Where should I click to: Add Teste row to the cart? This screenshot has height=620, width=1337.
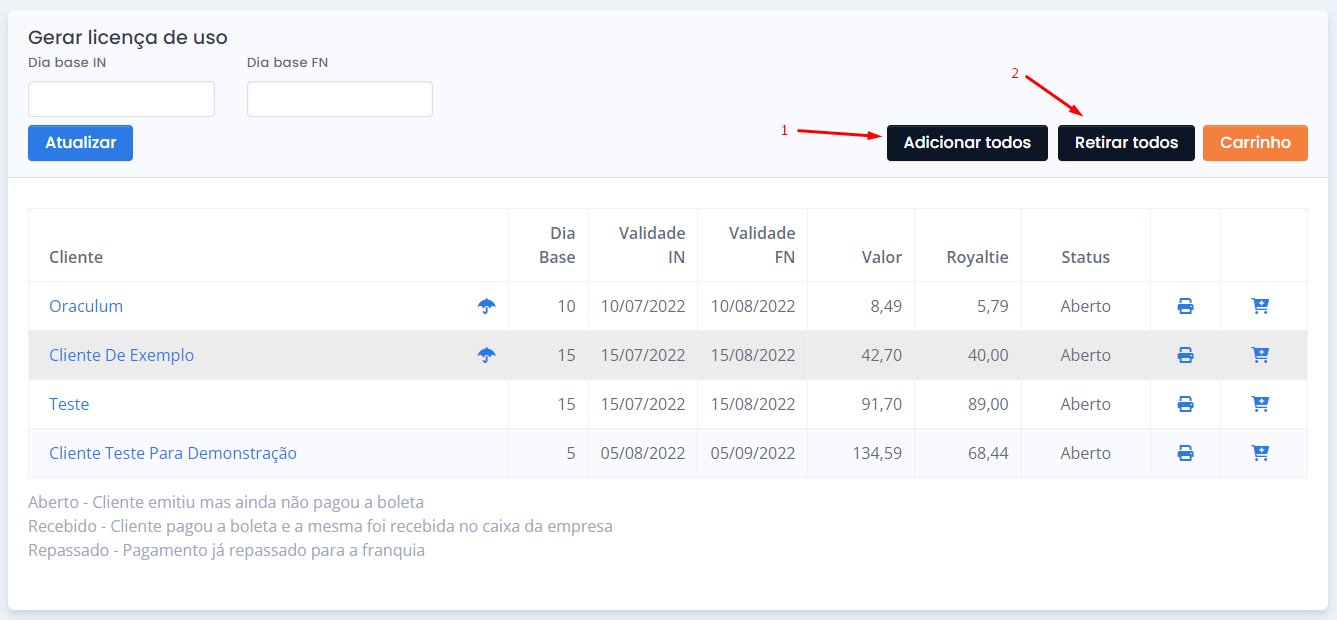[x=1260, y=404]
